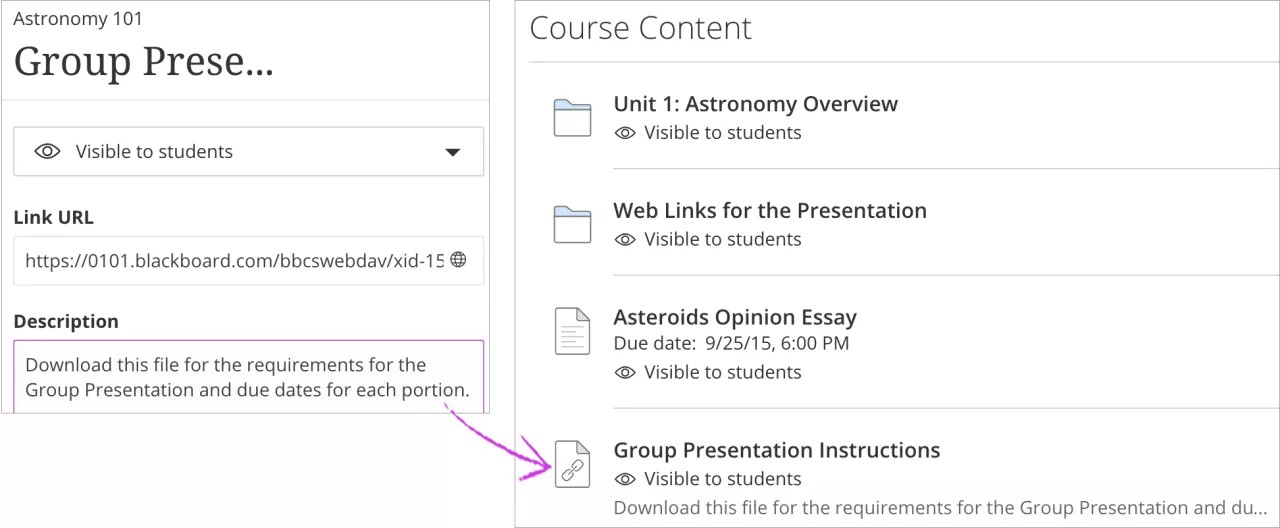Open visibility options for Asteroids Opinion Essay
The image size is (1280, 528).
coord(722,373)
